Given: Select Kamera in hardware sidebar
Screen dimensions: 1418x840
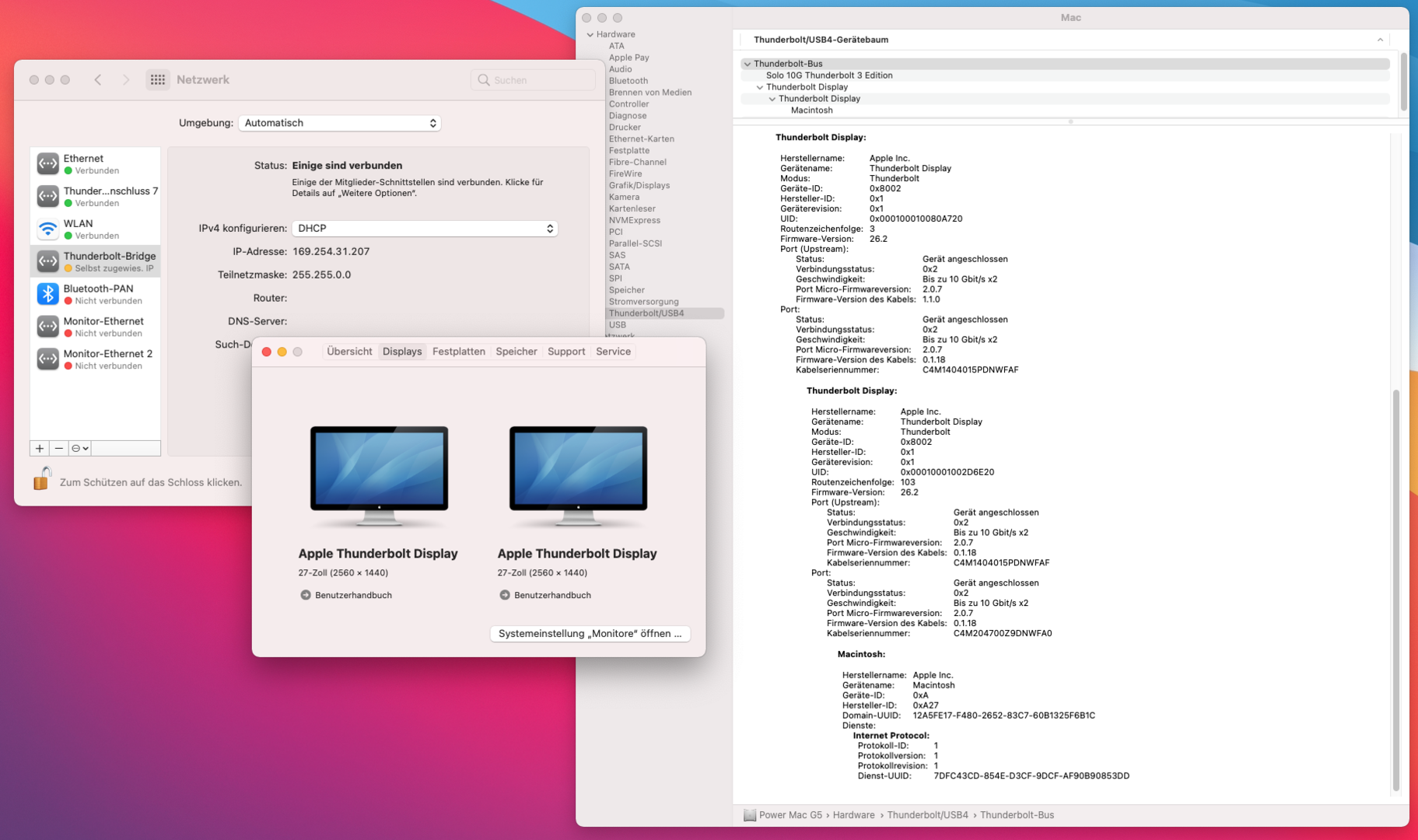Looking at the screenshot, I should pos(625,197).
